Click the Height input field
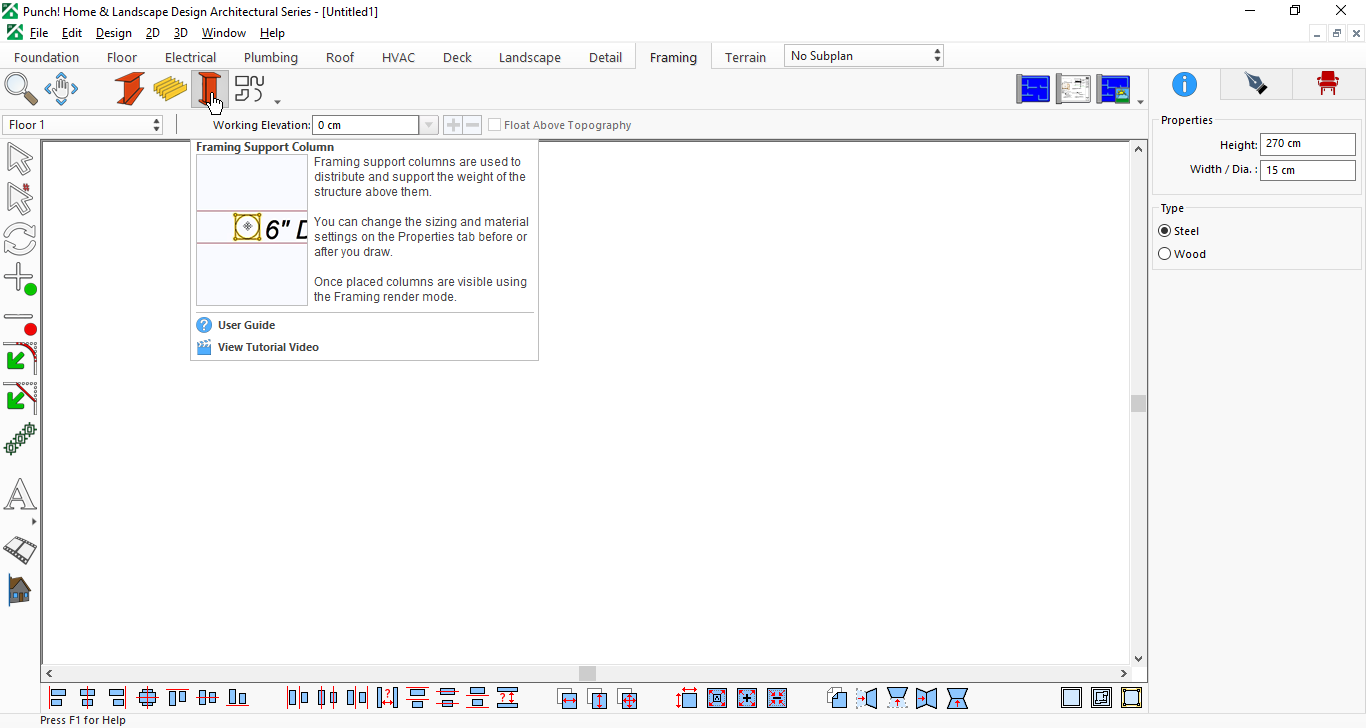1366x728 pixels. (1308, 144)
